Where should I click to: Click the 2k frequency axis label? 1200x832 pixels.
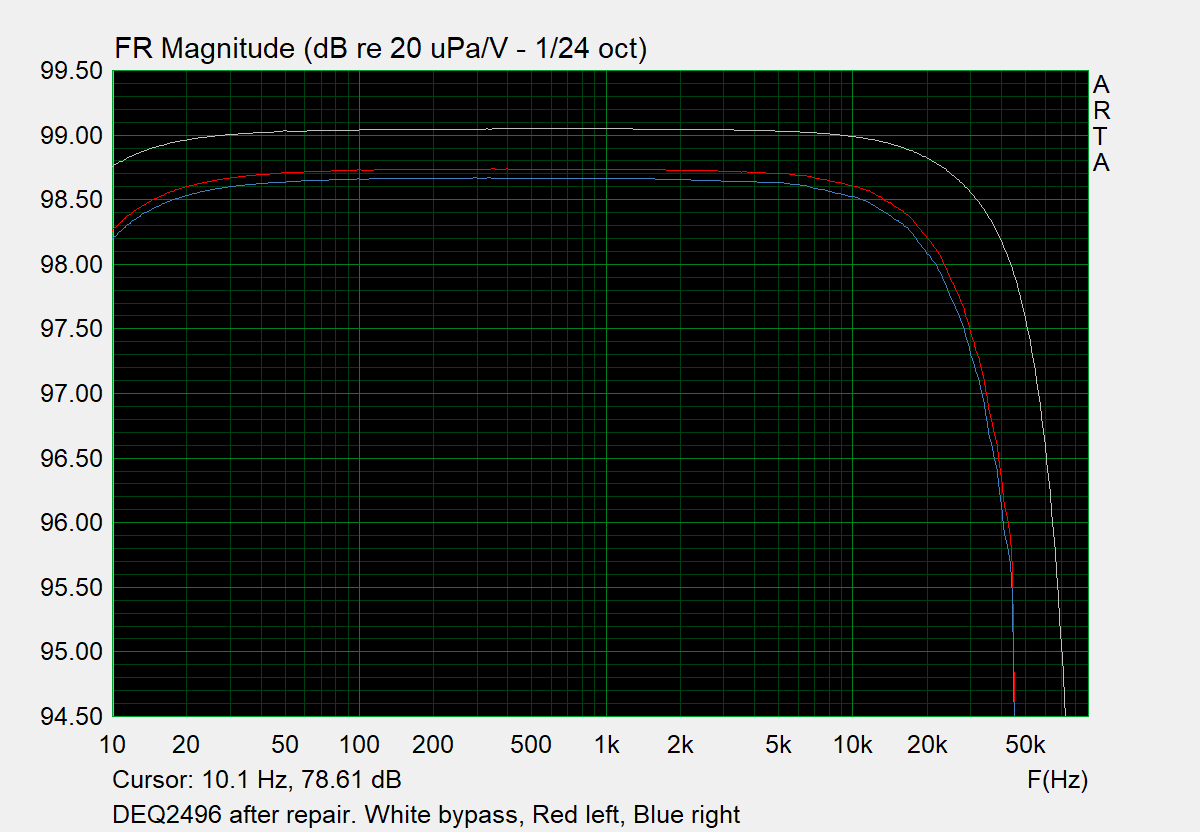click(680, 745)
